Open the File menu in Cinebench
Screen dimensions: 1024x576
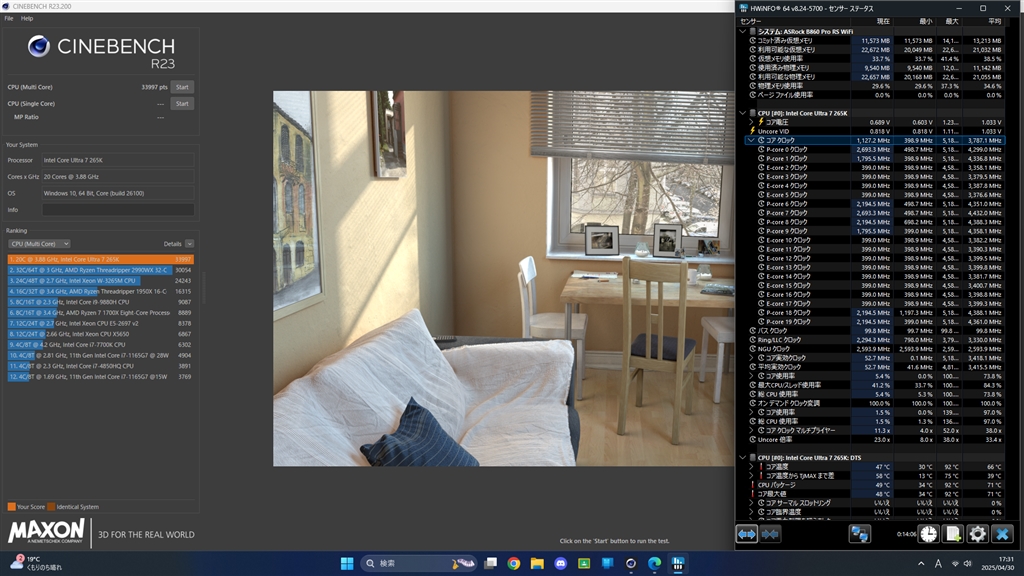pos(8,18)
